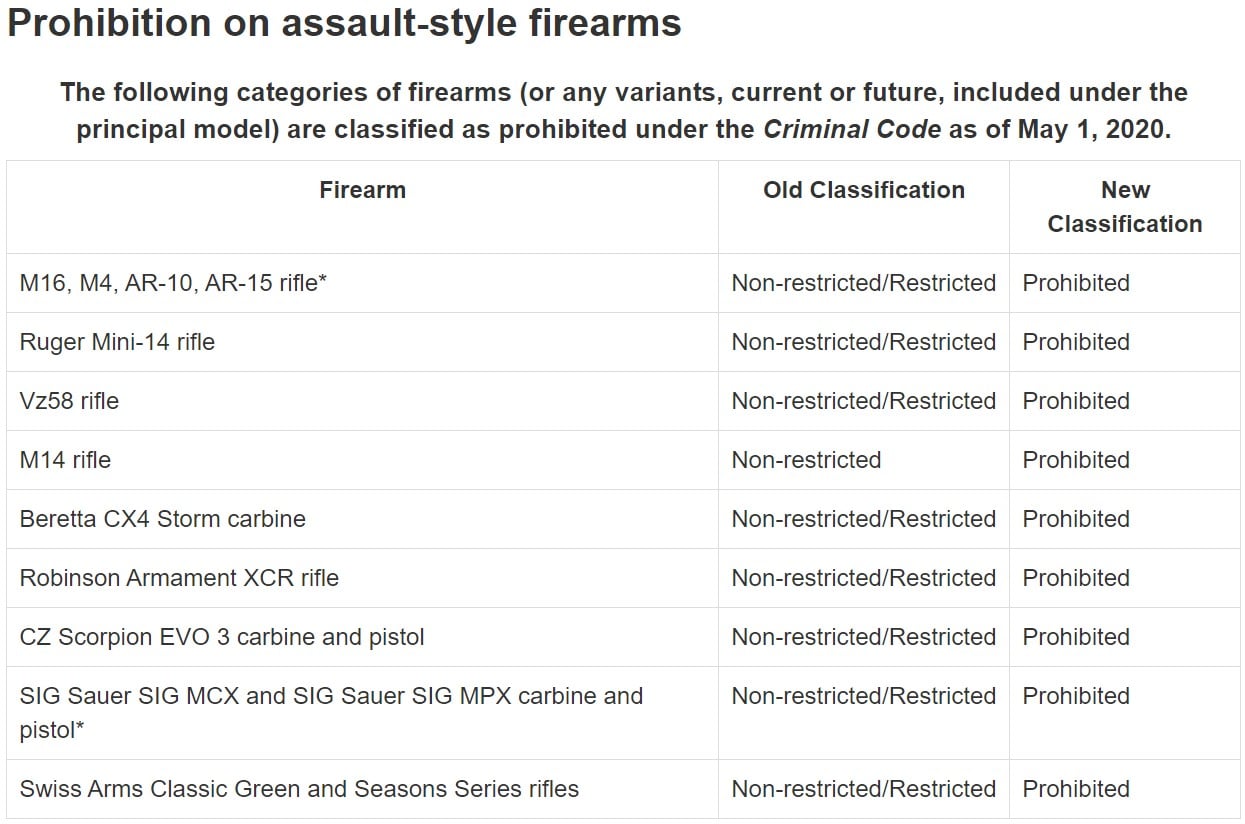Click Robinson Armament XCR rifle text
This screenshot has height=824, width=1245.
point(179,578)
